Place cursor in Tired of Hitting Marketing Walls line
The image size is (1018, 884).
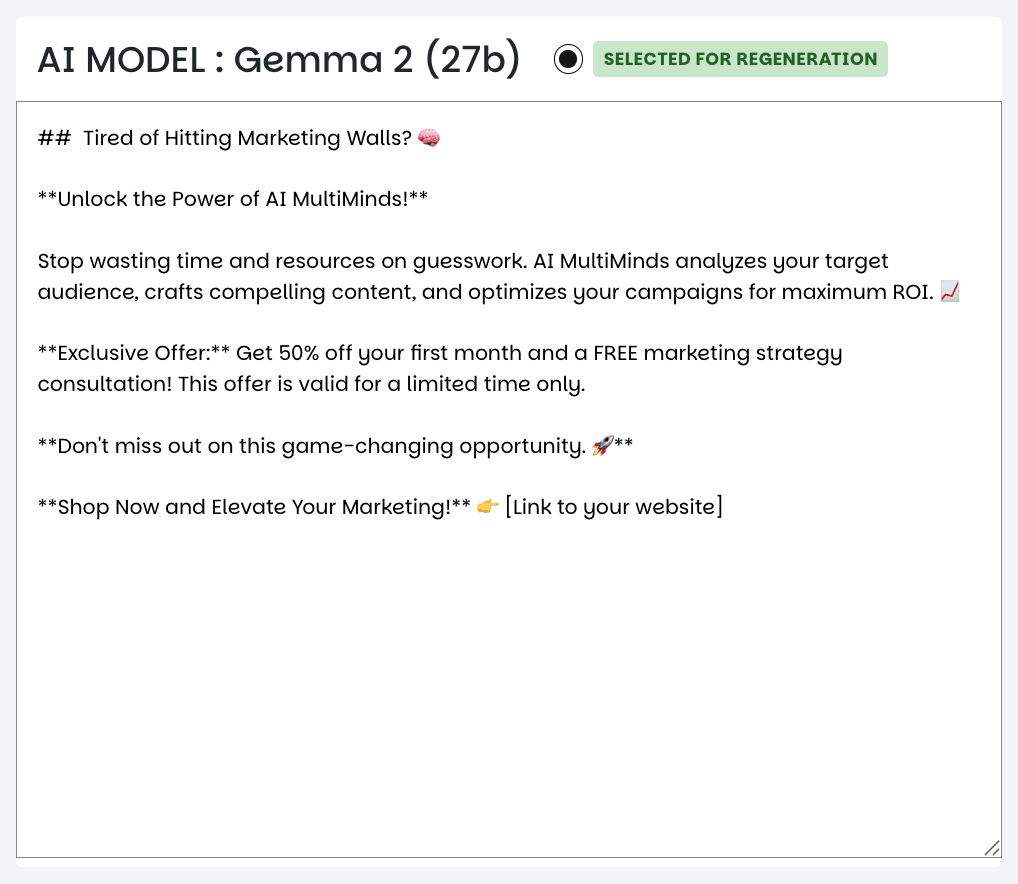(x=247, y=138)
